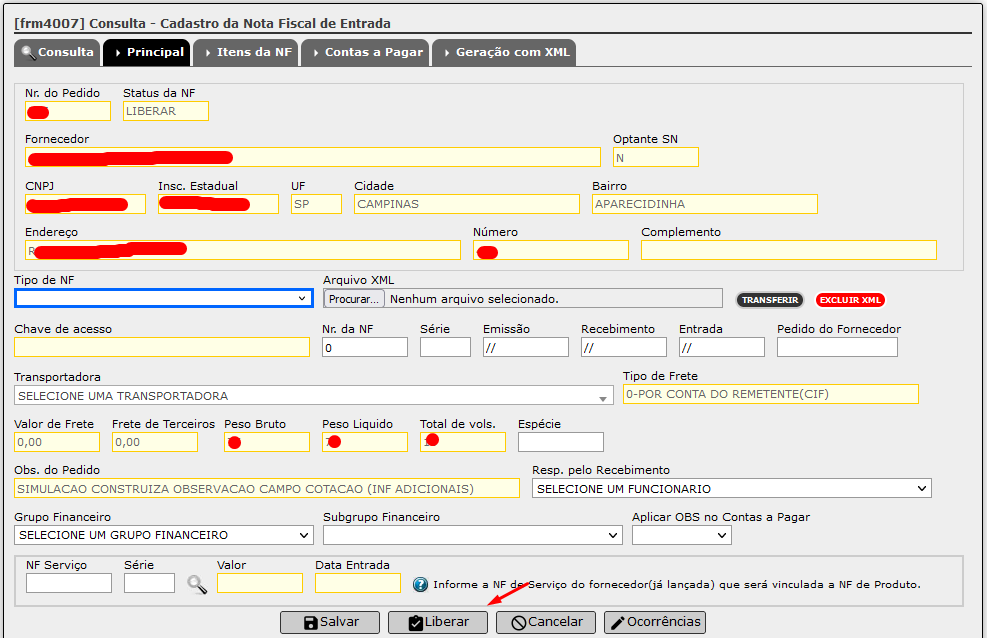Click the Cancelar button with prohibited icon
The image size is (987, 638).
click(546, 622)
